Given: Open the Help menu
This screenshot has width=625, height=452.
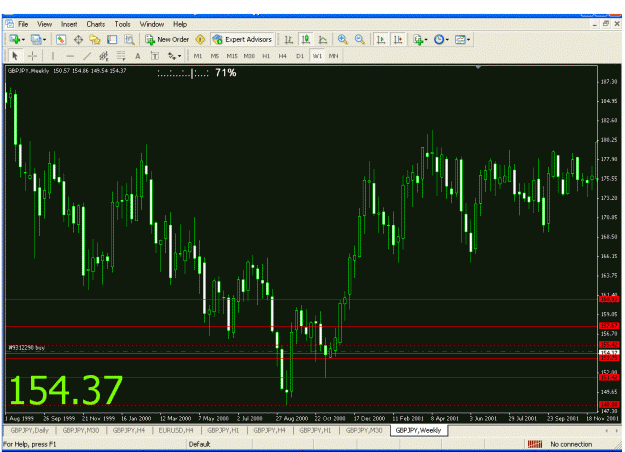Looking at the screenshot, I should pyautogui.click(x=180, y=24).
